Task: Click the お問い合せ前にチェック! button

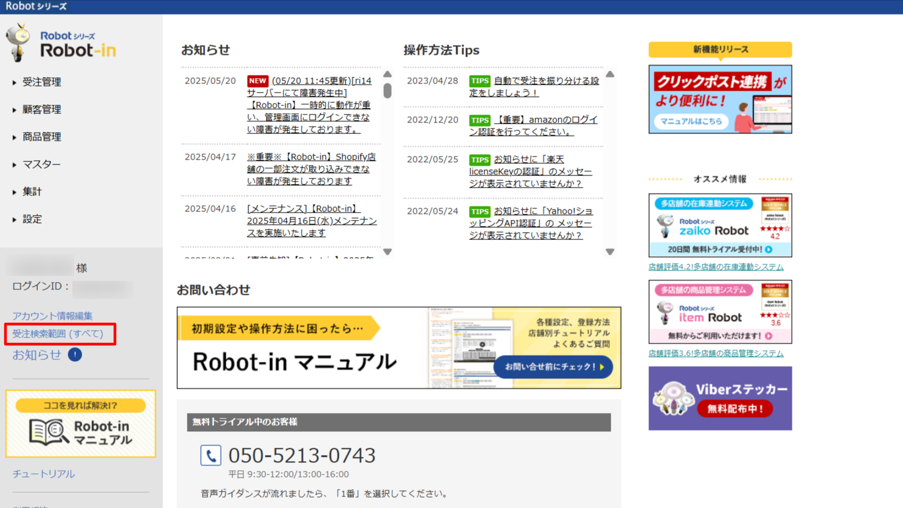Action: tap(553, 367)
